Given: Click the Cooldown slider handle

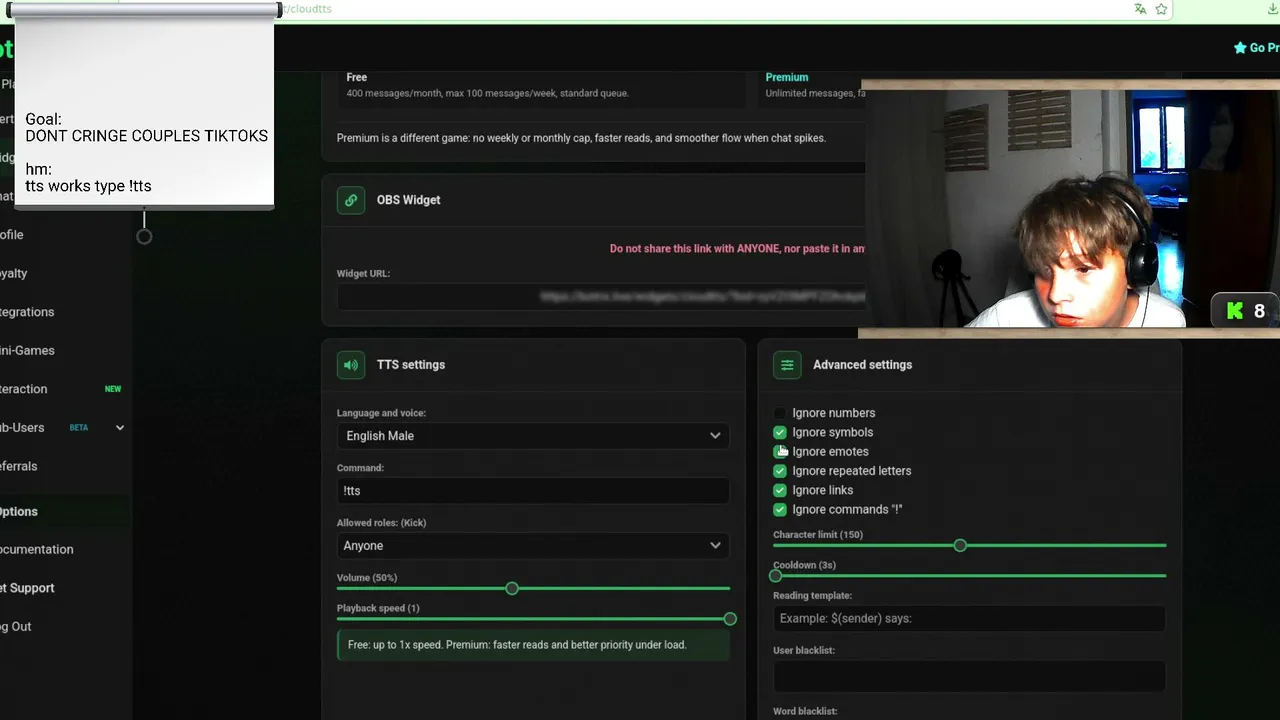Looking at the screenshot, I should (776, 576).
